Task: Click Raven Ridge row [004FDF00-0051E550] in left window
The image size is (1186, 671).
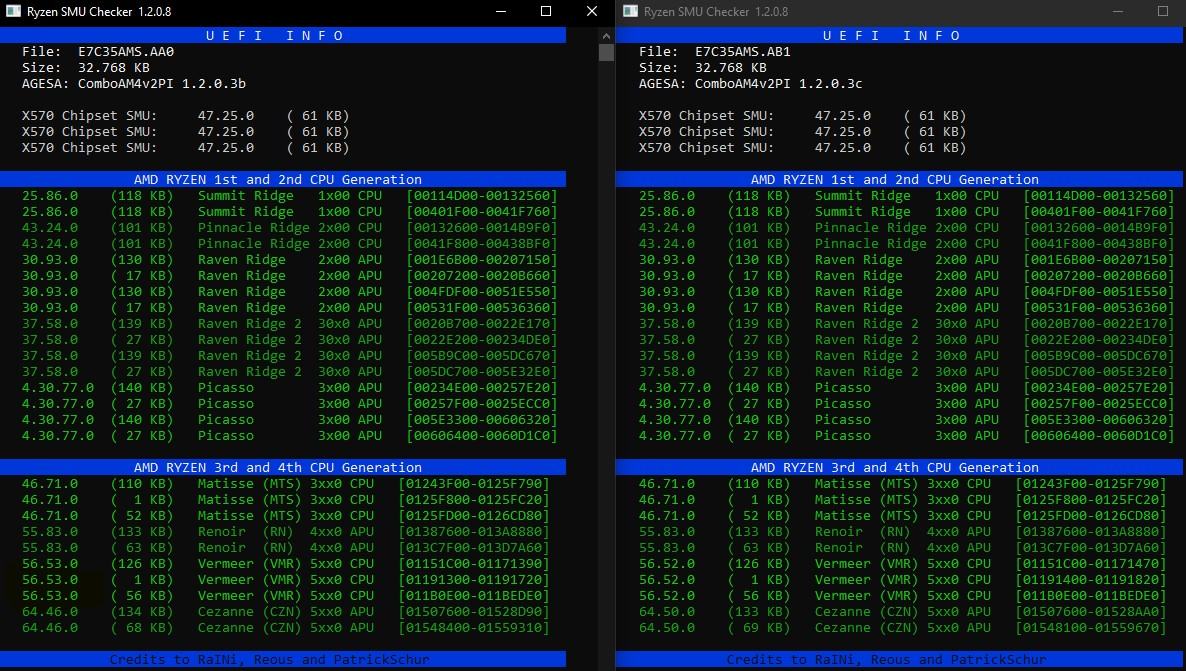Action: coord(290,291)
